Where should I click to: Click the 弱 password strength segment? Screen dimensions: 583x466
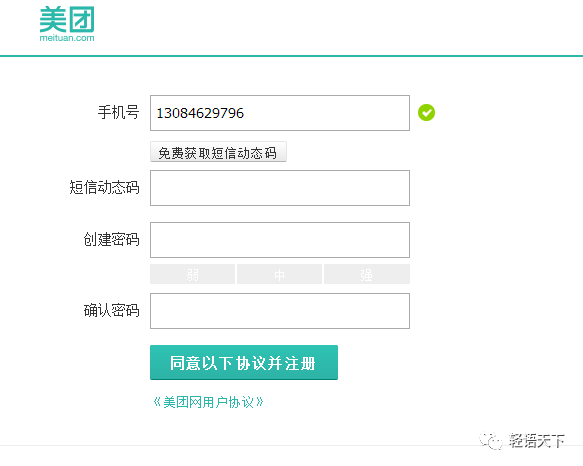coord(192,274)
